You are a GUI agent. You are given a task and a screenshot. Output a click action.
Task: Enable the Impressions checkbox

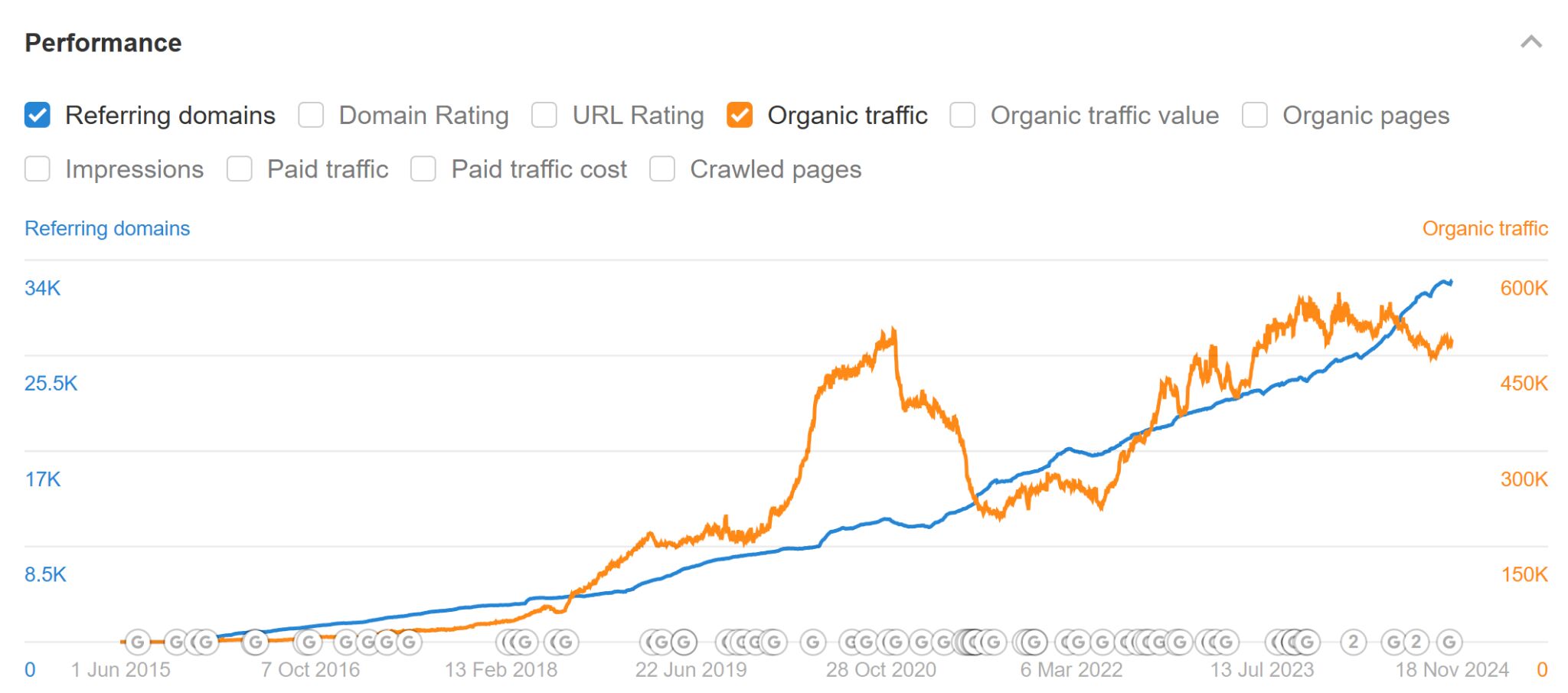coord(37,169)
